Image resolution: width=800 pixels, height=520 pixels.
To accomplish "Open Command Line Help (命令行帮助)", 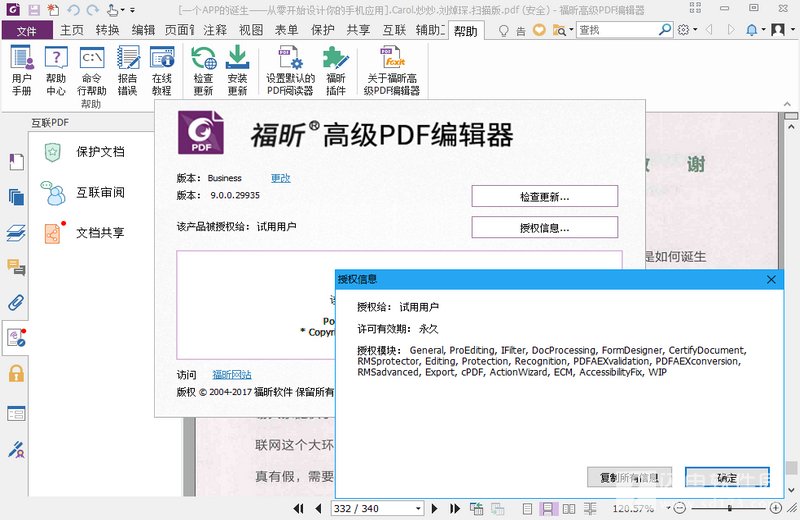I will point(92,70).
